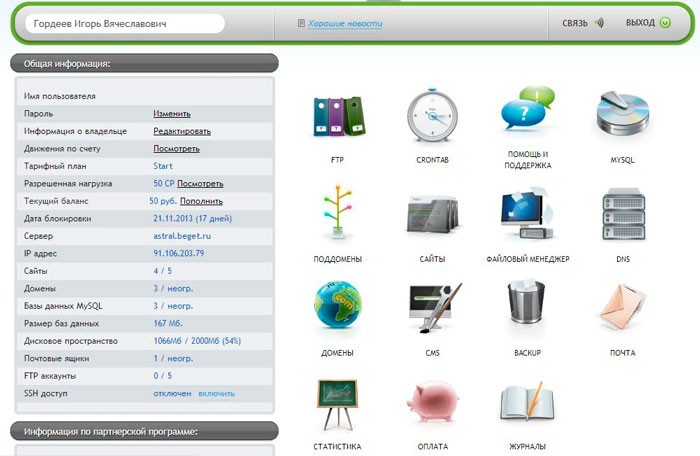Open the CMS icon
The height and width of the screenshot is (456, 700).
(432, 310)
